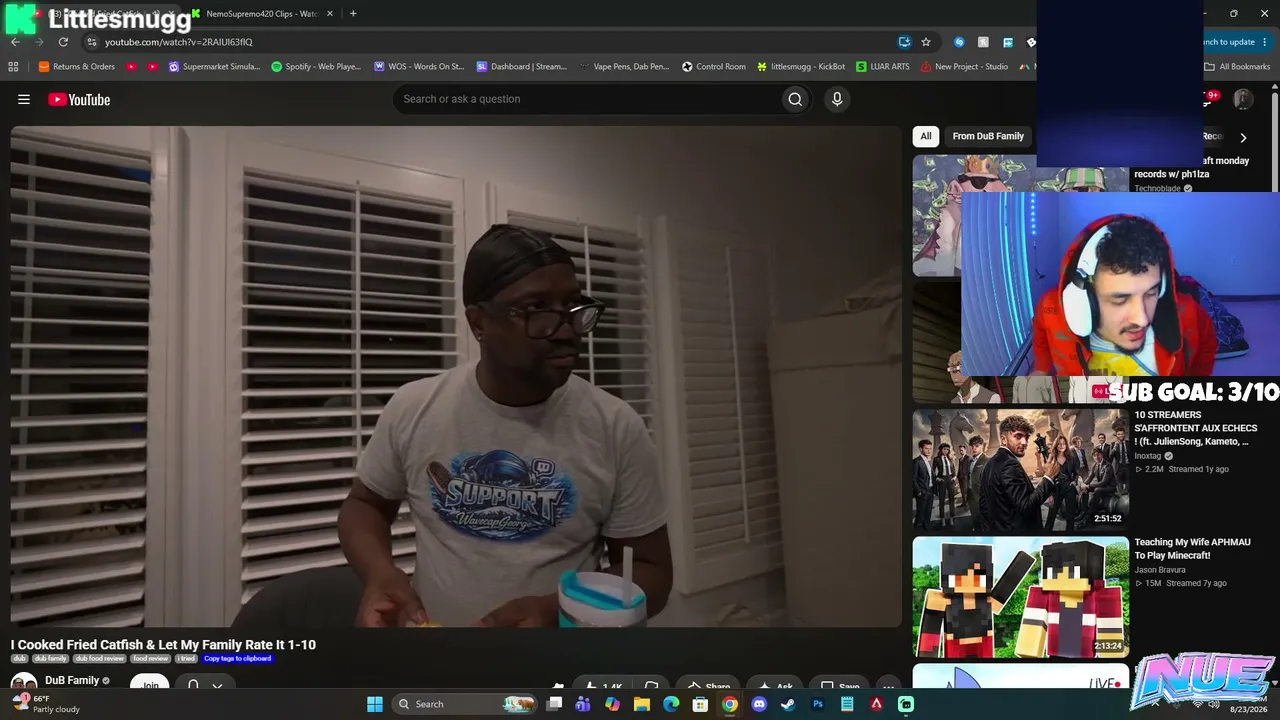Open the Teaching My Wife APHMAU thumbnail
The image size is (1280, 720).
pyautogui.click(x=1021, y=597)
